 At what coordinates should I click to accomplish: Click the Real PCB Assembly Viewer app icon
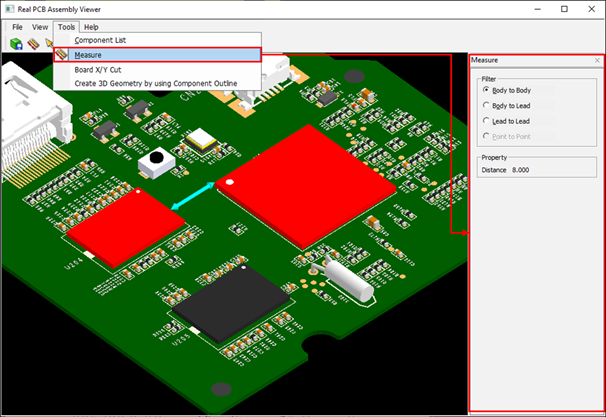coord(9,8)
